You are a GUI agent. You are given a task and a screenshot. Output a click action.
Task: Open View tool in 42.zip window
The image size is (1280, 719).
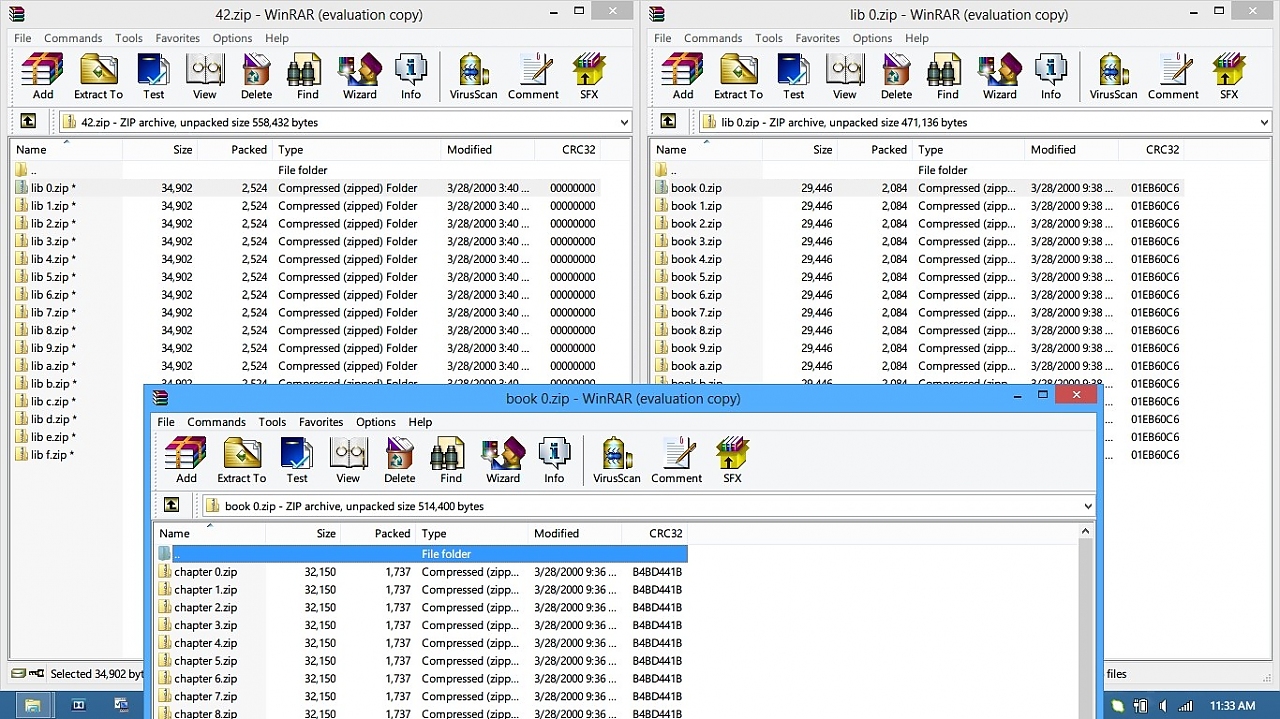tap(205, 76)
